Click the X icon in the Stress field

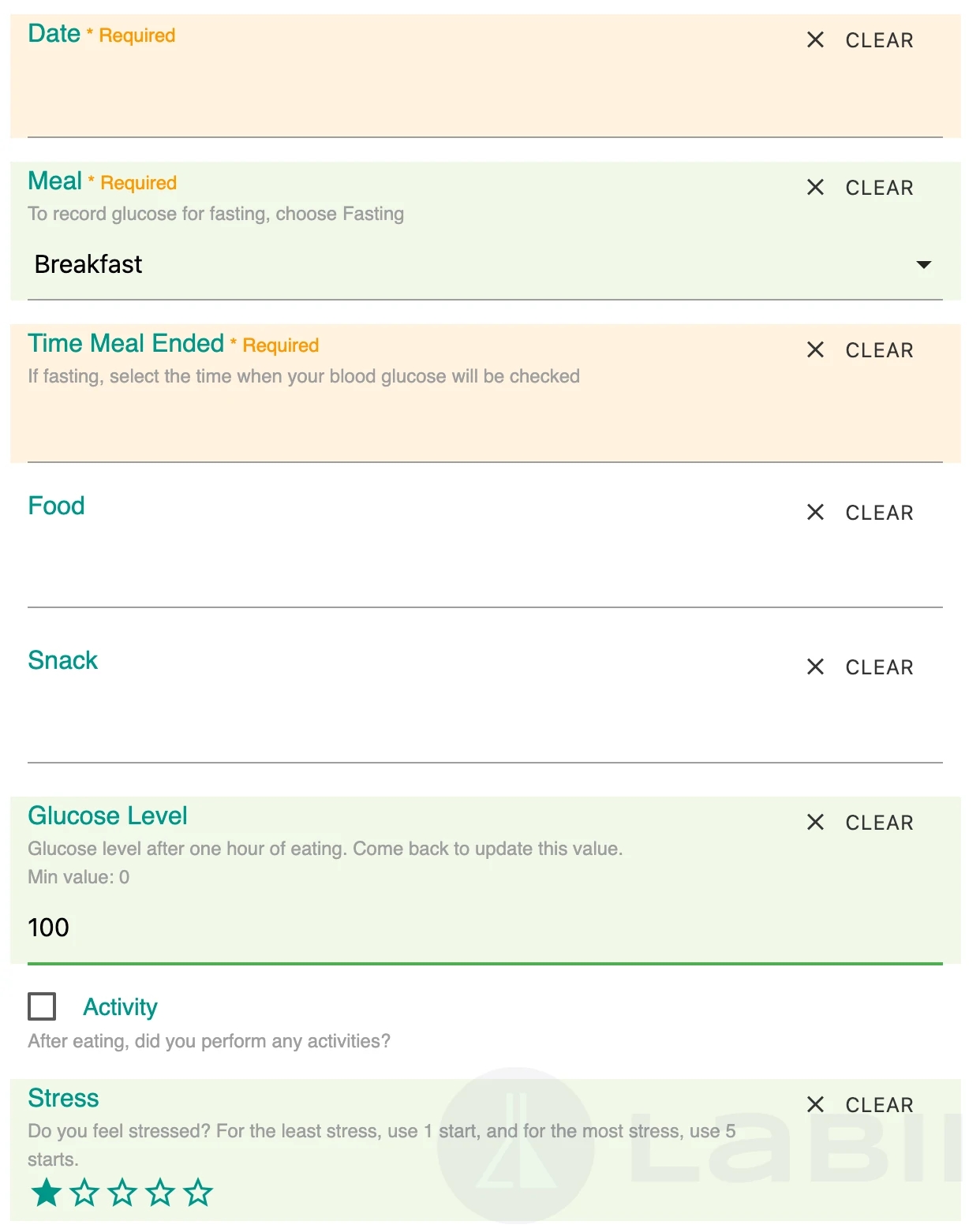pyautogui.click(x=815, y=1104)
